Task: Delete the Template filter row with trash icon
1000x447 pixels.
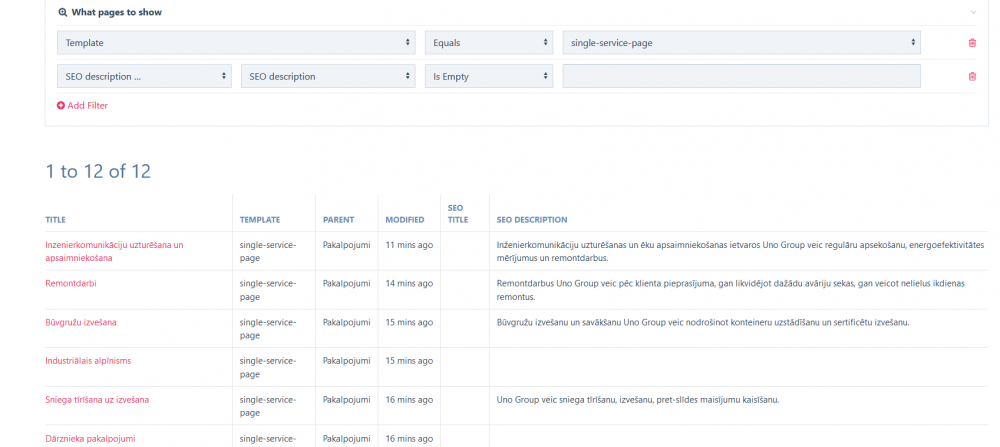Action: point(971,43)
